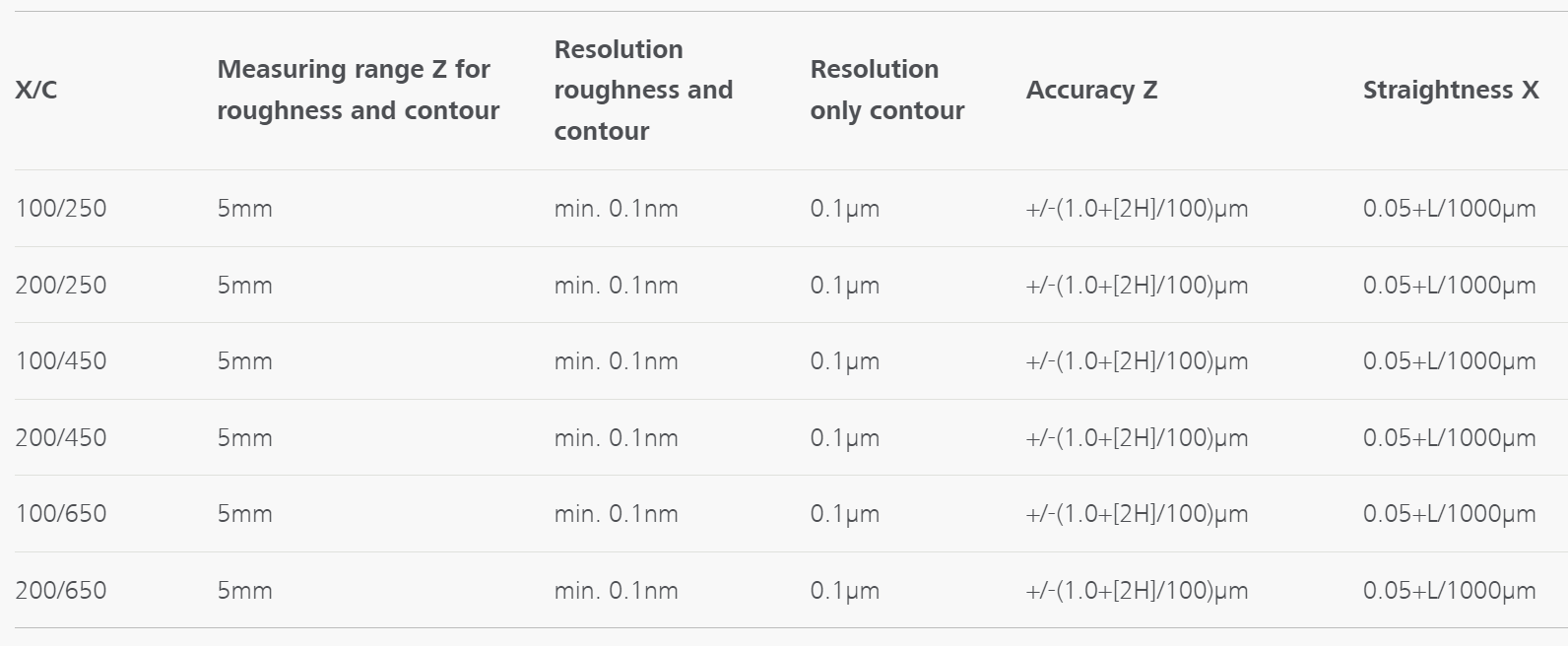Click 0.1µm value in the 100/450 row
Viewport: 1568px width, 646px height.
(844, 361)
